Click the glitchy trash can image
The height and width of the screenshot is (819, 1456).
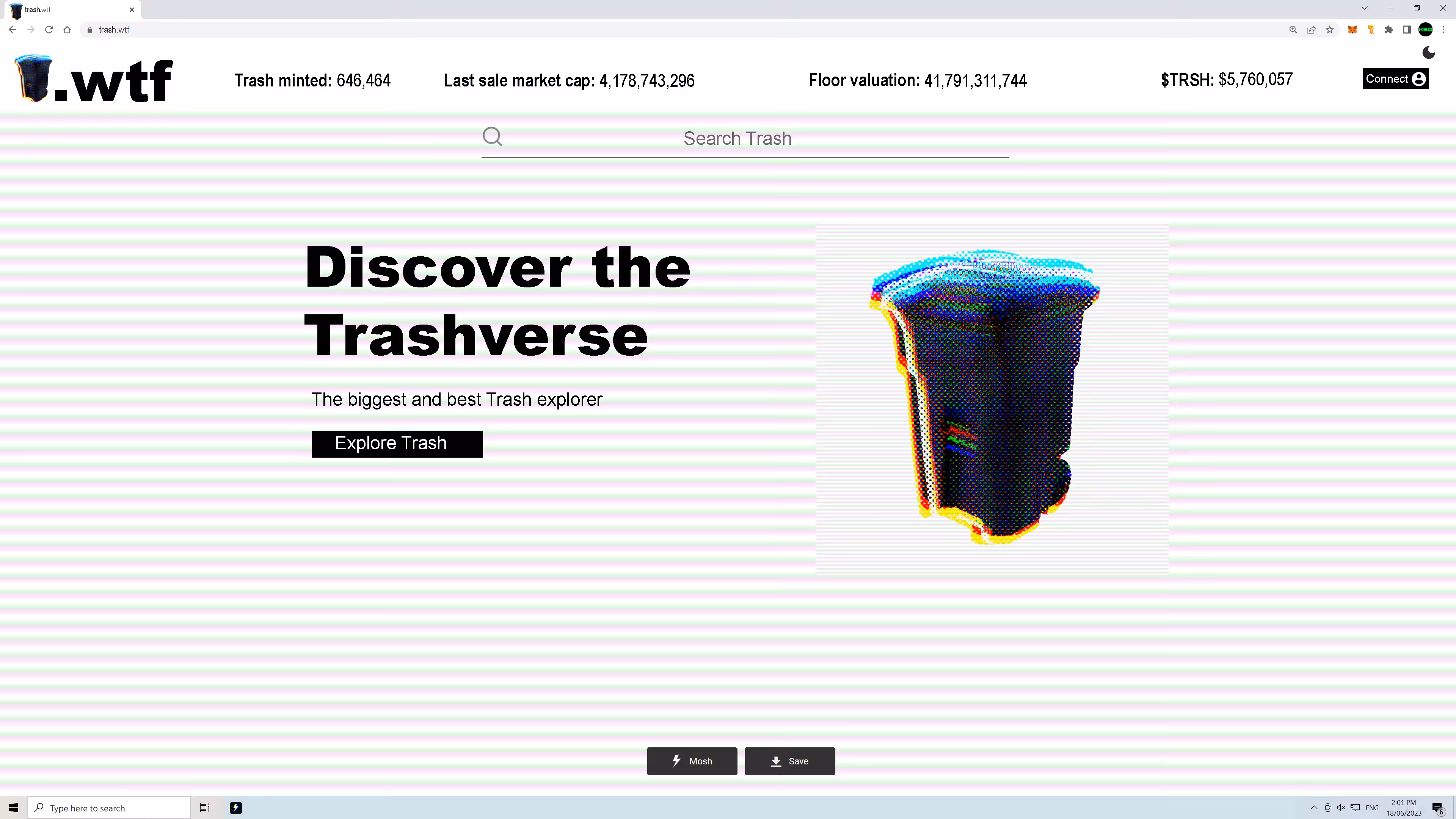click(992, 399)
